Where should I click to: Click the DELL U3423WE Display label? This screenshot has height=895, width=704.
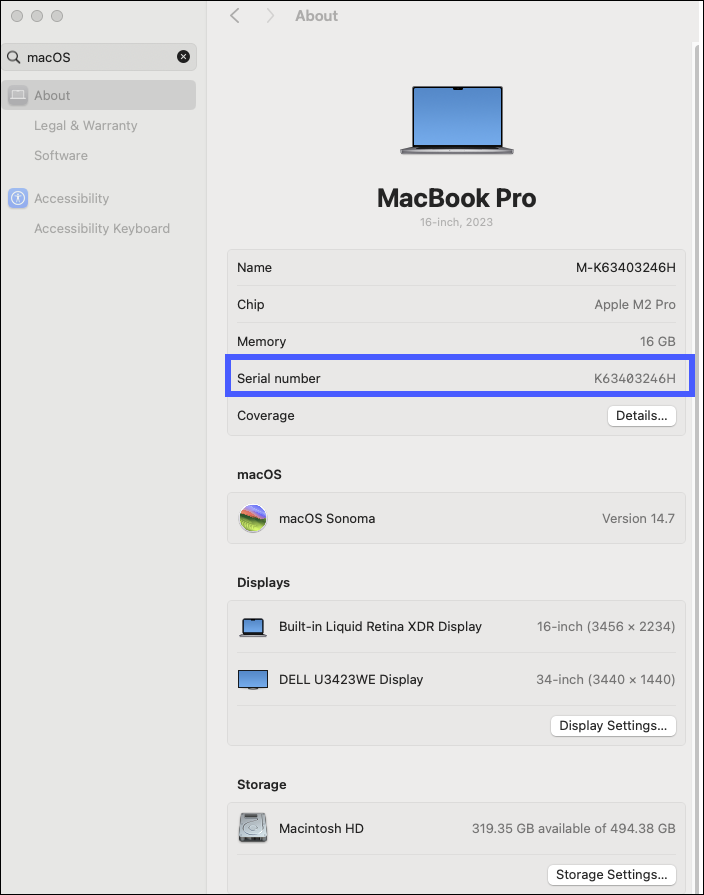point(351,679)
